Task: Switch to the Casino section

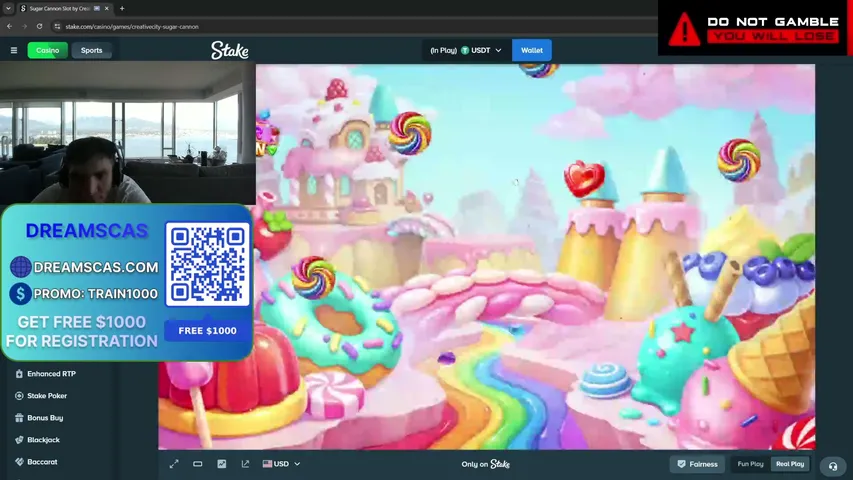Action: [47, 50]
